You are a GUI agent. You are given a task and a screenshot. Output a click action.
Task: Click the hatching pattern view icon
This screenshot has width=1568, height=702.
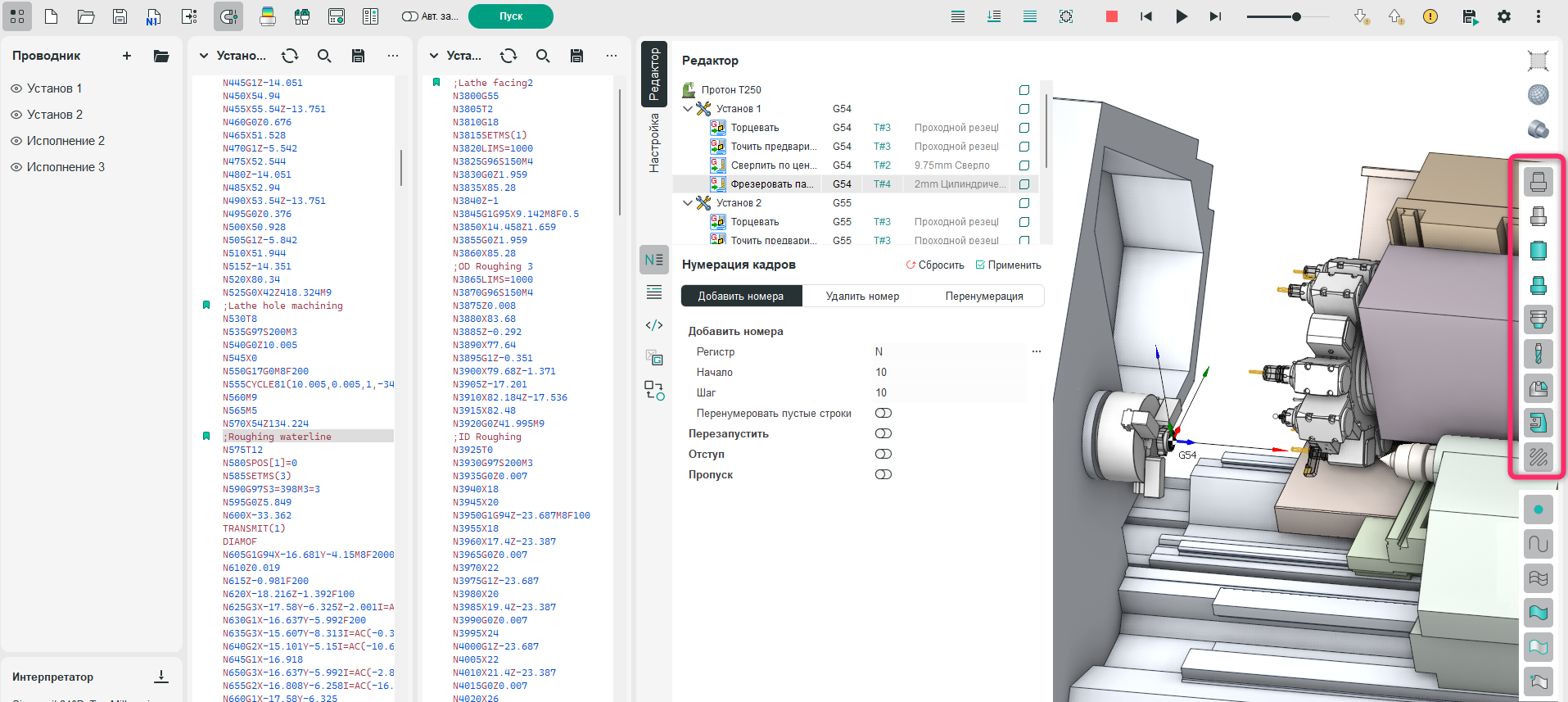click(1538, 457)
